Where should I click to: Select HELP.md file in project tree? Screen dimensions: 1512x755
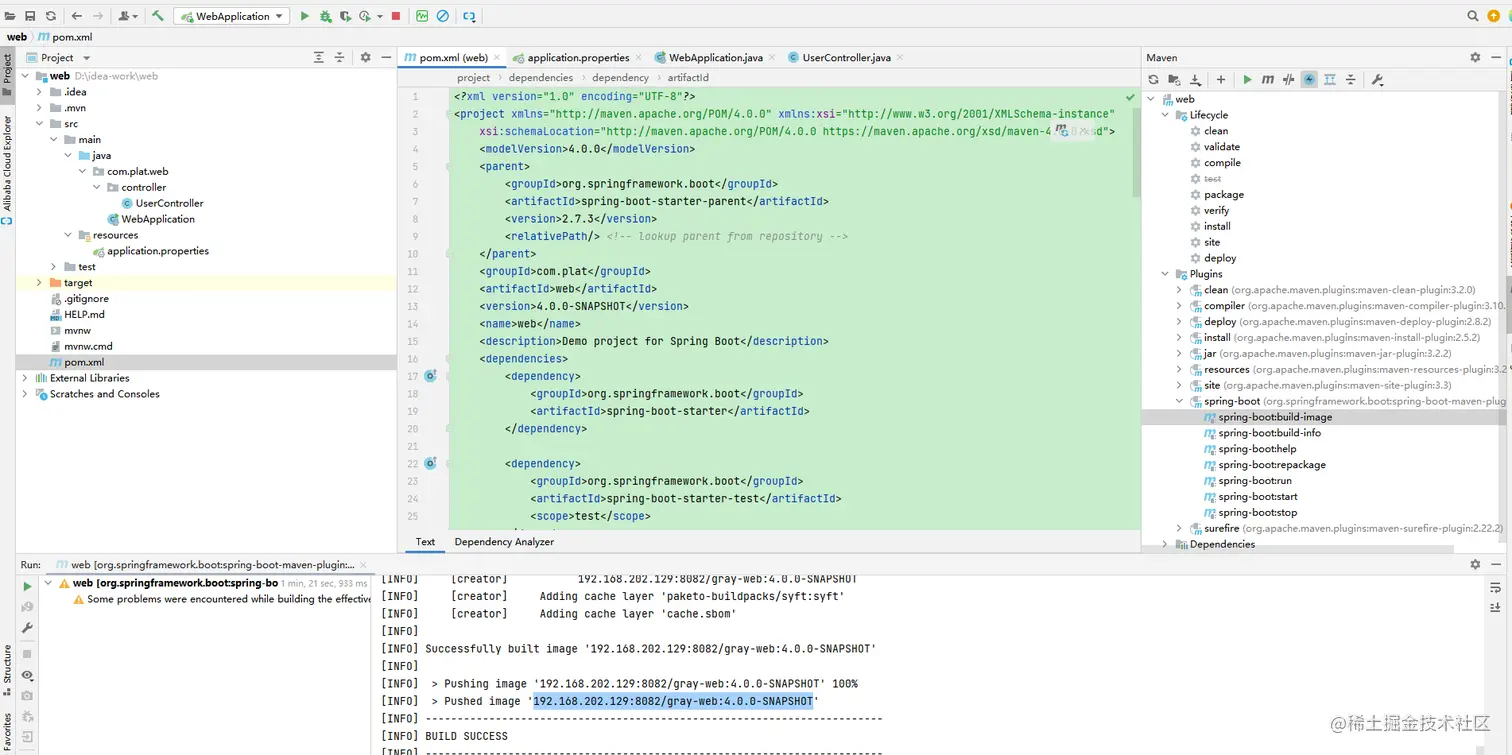[x=84, y=314]
